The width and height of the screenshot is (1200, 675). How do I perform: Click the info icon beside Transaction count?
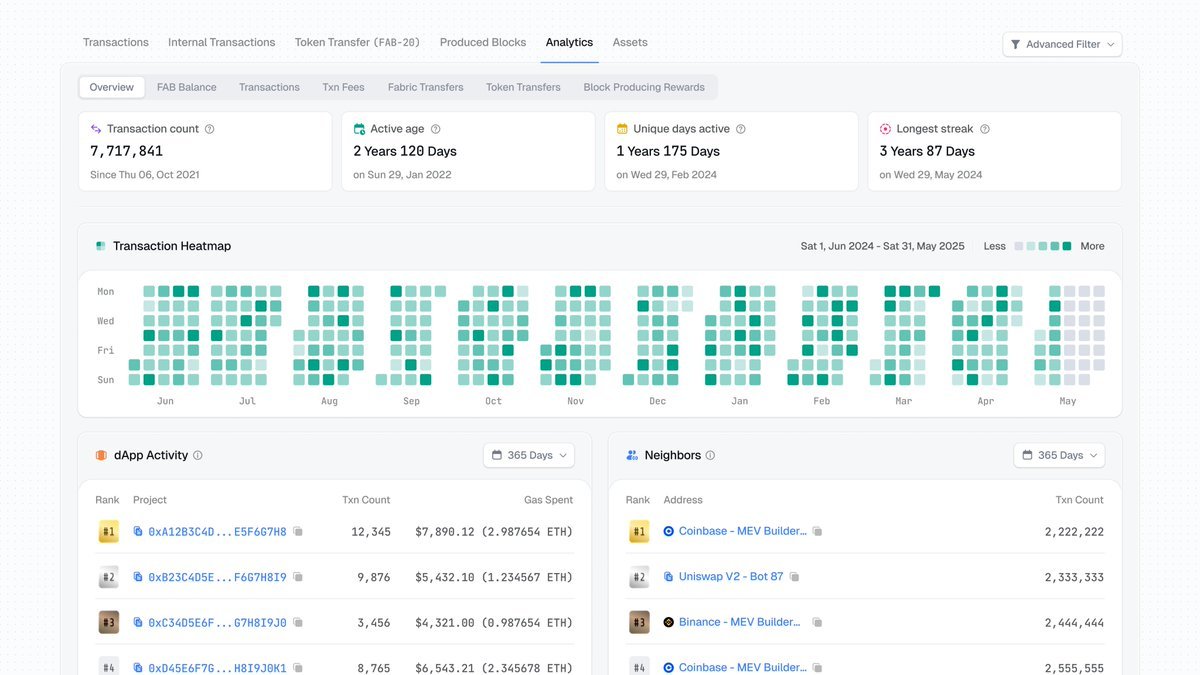pos(209,129)
